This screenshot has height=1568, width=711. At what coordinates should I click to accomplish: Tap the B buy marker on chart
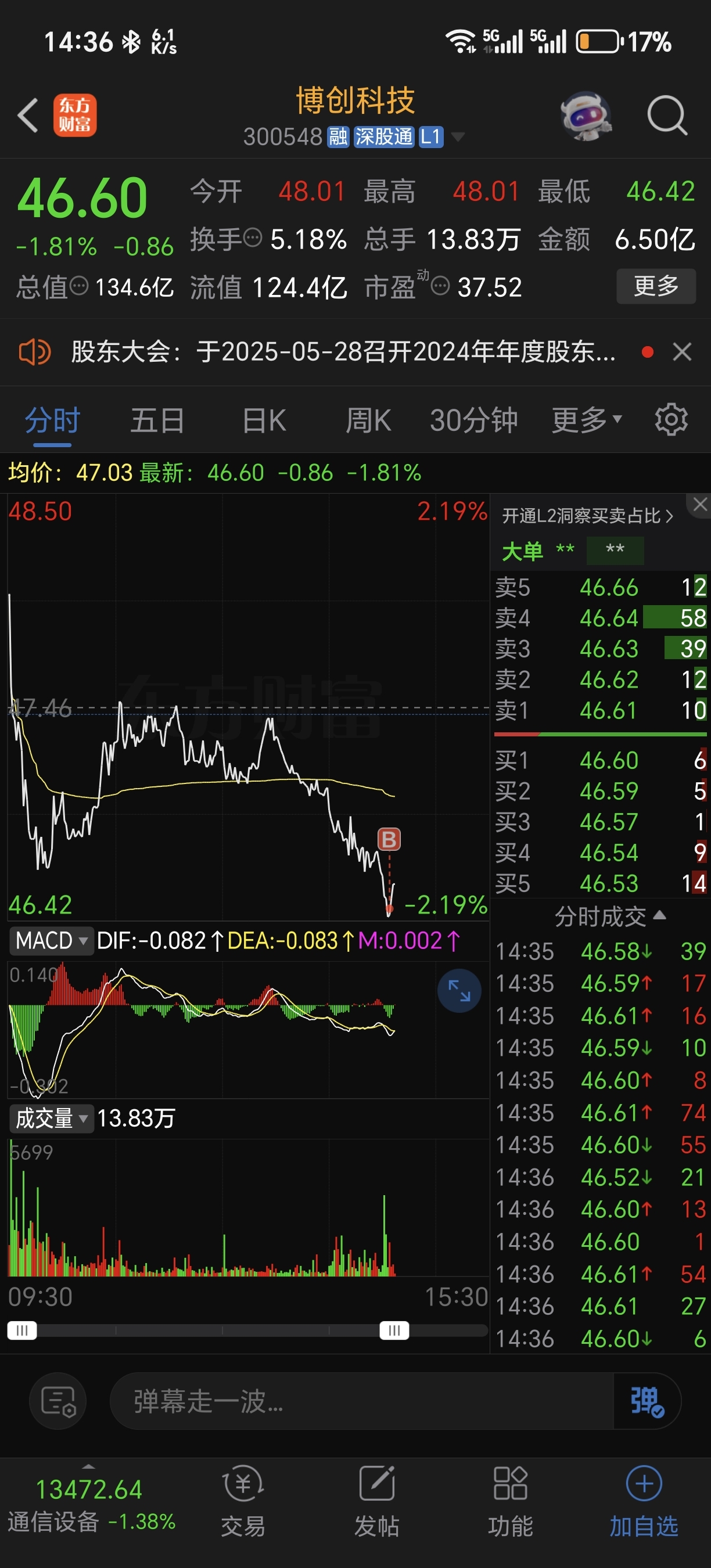click(x=390, y=839)
